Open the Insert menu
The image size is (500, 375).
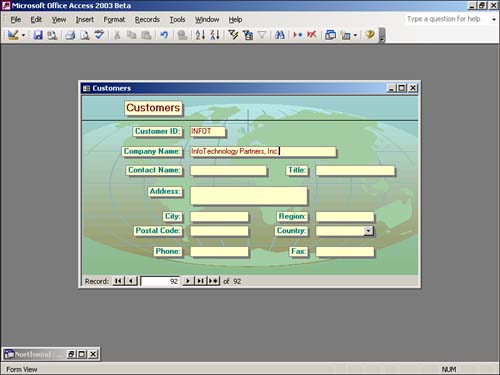pyautogui.click(x=85, y=20)
